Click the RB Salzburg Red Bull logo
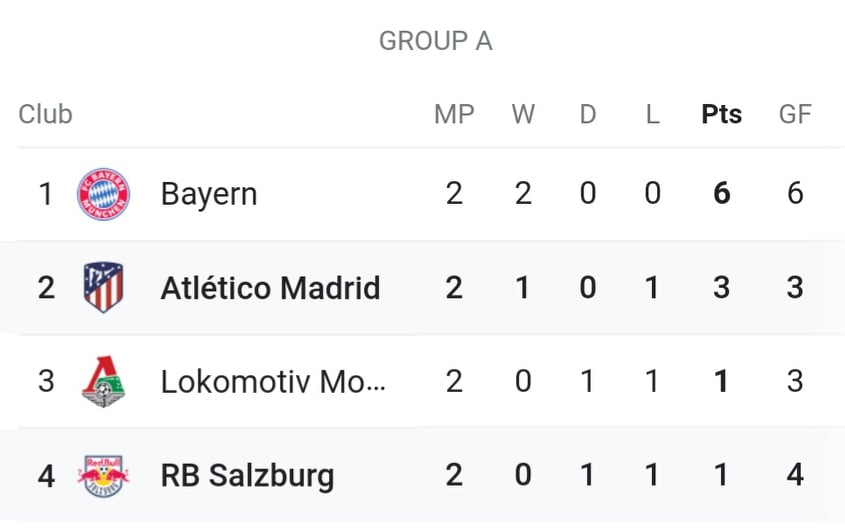The image size is (845, 529). (103, 476)
